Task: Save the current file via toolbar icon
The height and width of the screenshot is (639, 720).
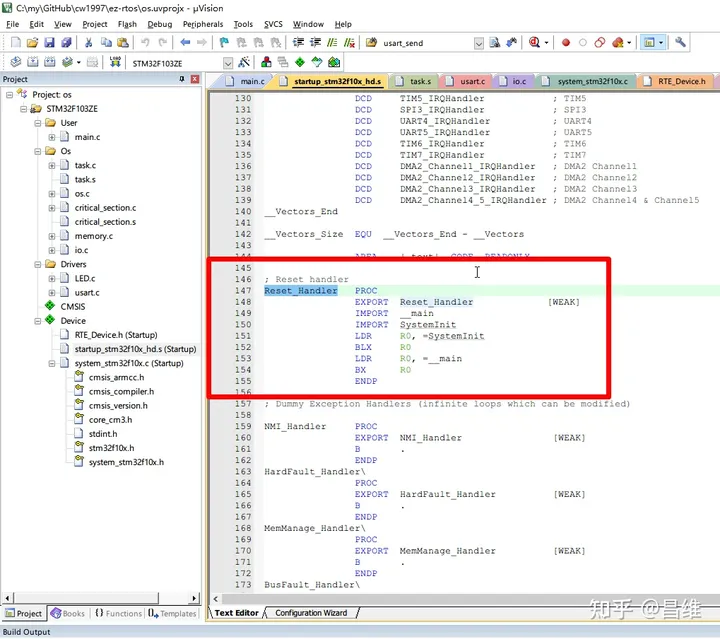Action: (x=49, y=43)
